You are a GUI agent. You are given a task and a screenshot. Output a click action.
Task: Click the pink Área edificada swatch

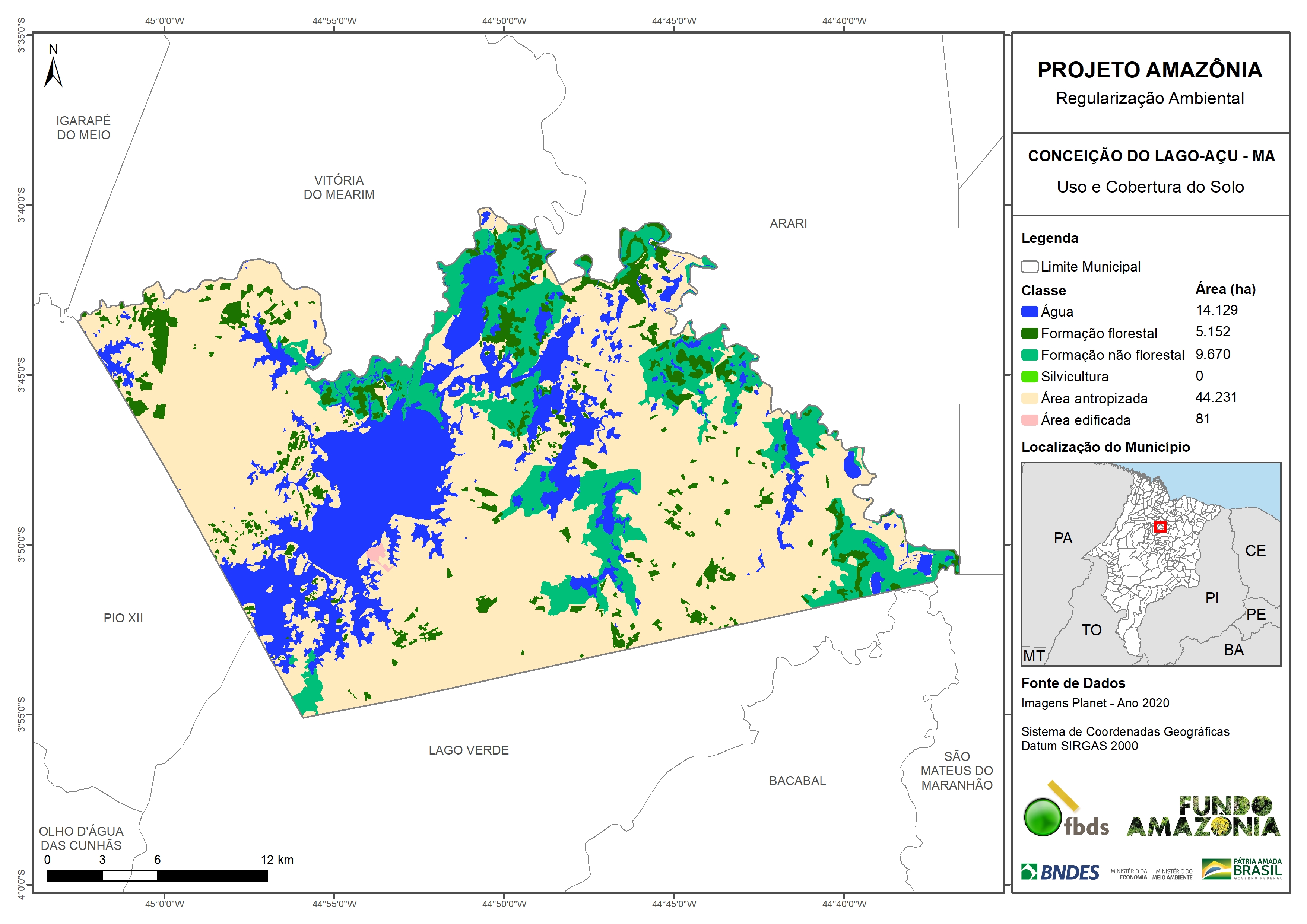click(x=1029, y=420)
